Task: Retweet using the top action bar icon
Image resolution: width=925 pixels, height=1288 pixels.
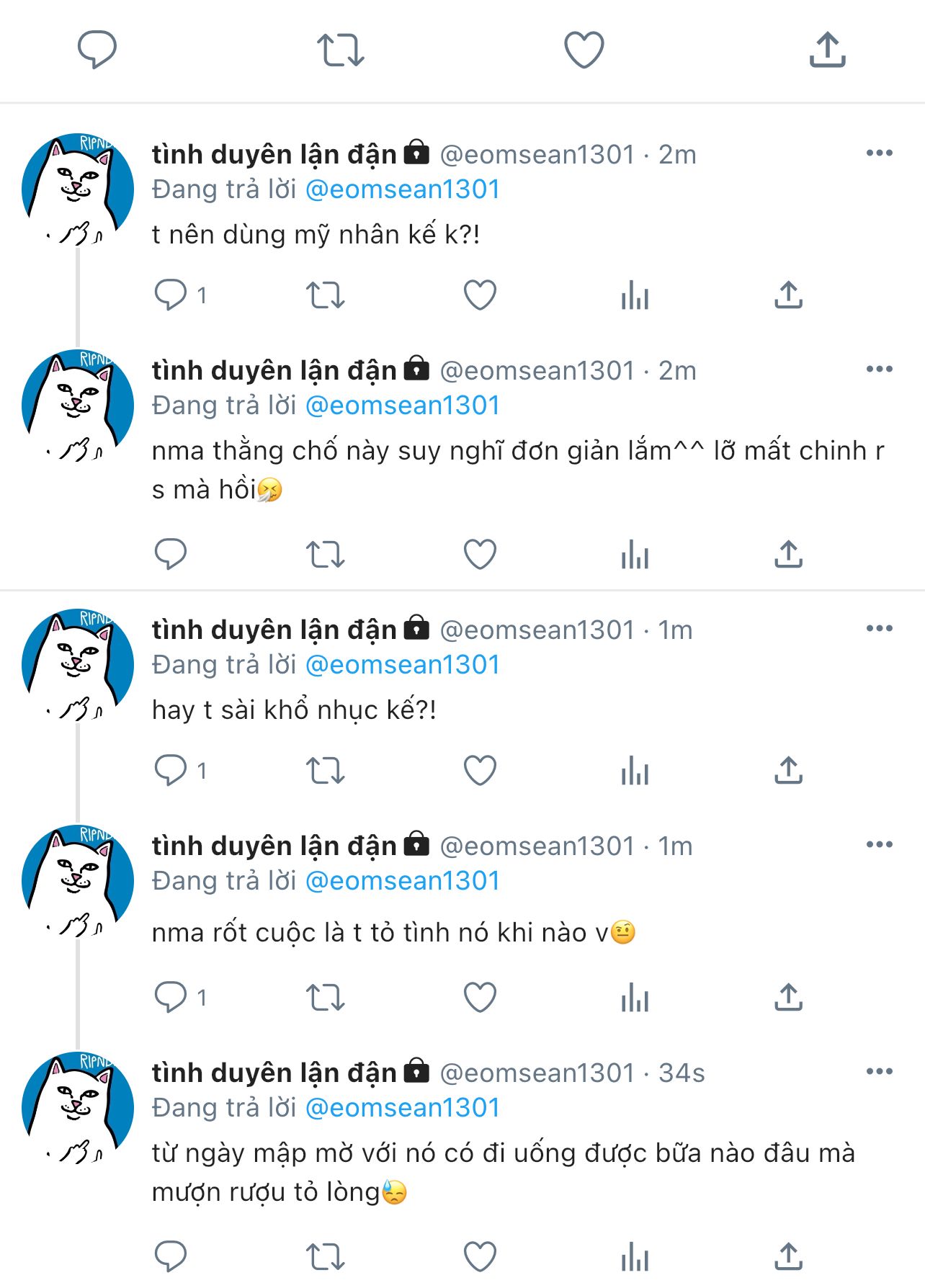Action: coord(341,50)
